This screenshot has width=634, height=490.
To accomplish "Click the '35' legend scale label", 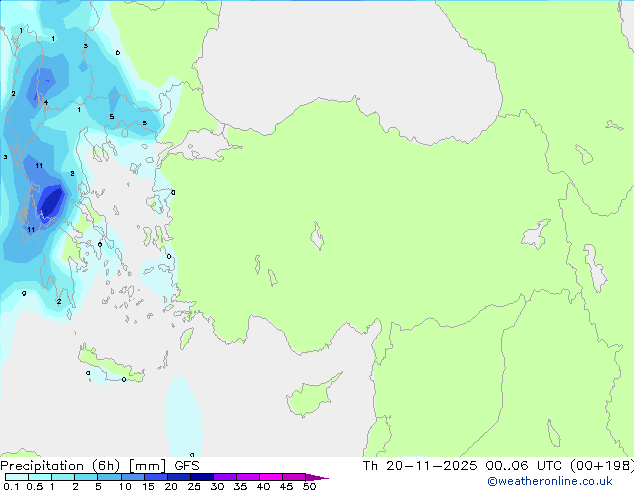I will coord(240,486).
